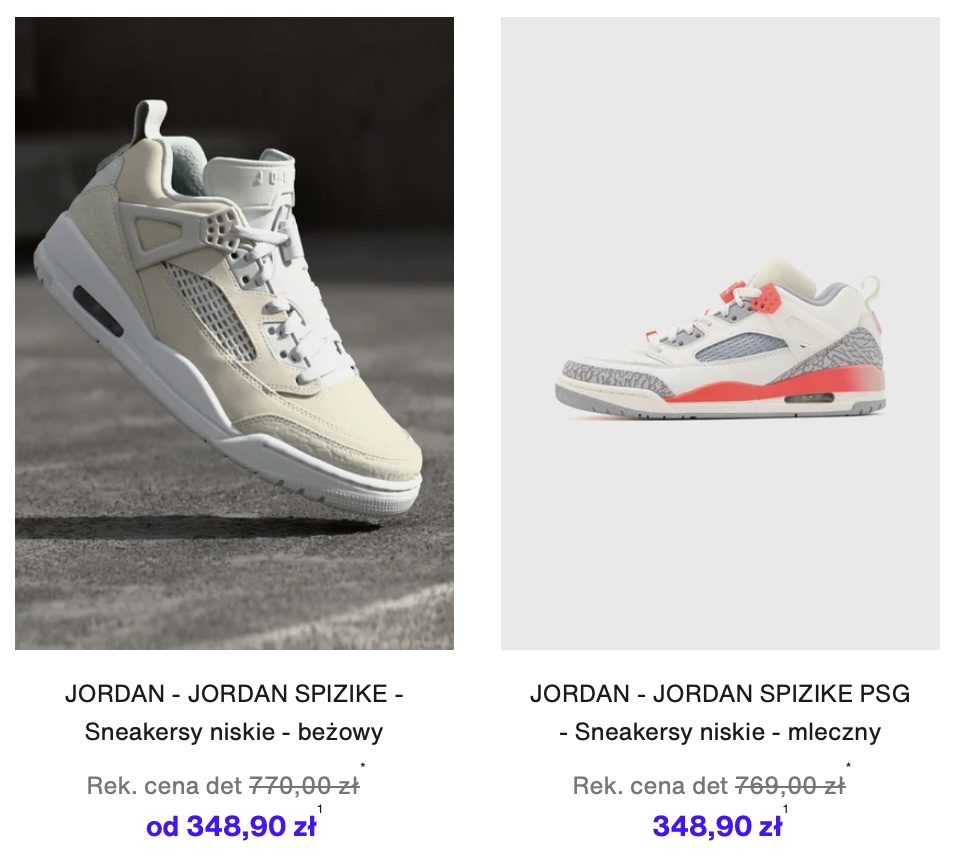956x858 pixels.
Task: Open the Jordan Spizike PSG product image
Action: (720, 333)
